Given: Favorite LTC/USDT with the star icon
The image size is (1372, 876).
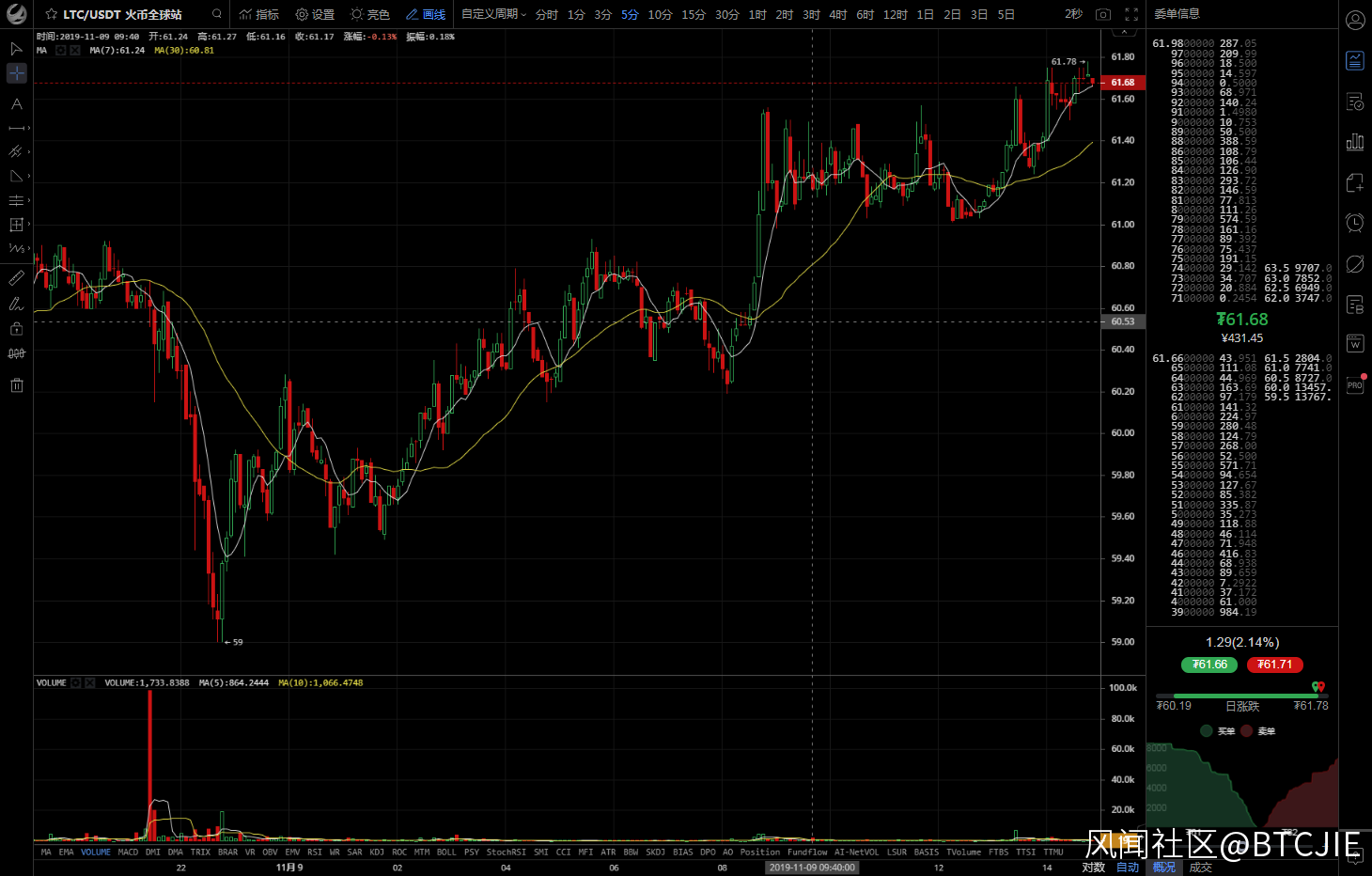Looking at the screenshot, I should [52, 14].
